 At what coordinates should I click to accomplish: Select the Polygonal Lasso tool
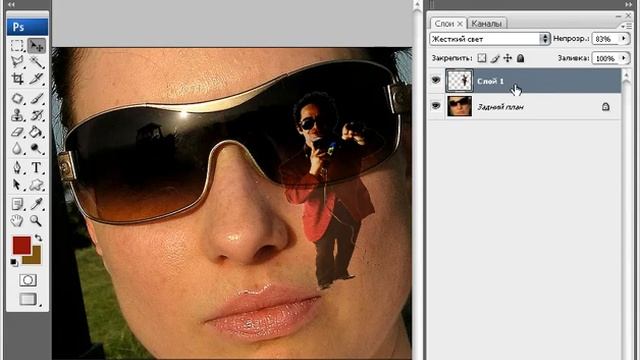click(17, 62)
